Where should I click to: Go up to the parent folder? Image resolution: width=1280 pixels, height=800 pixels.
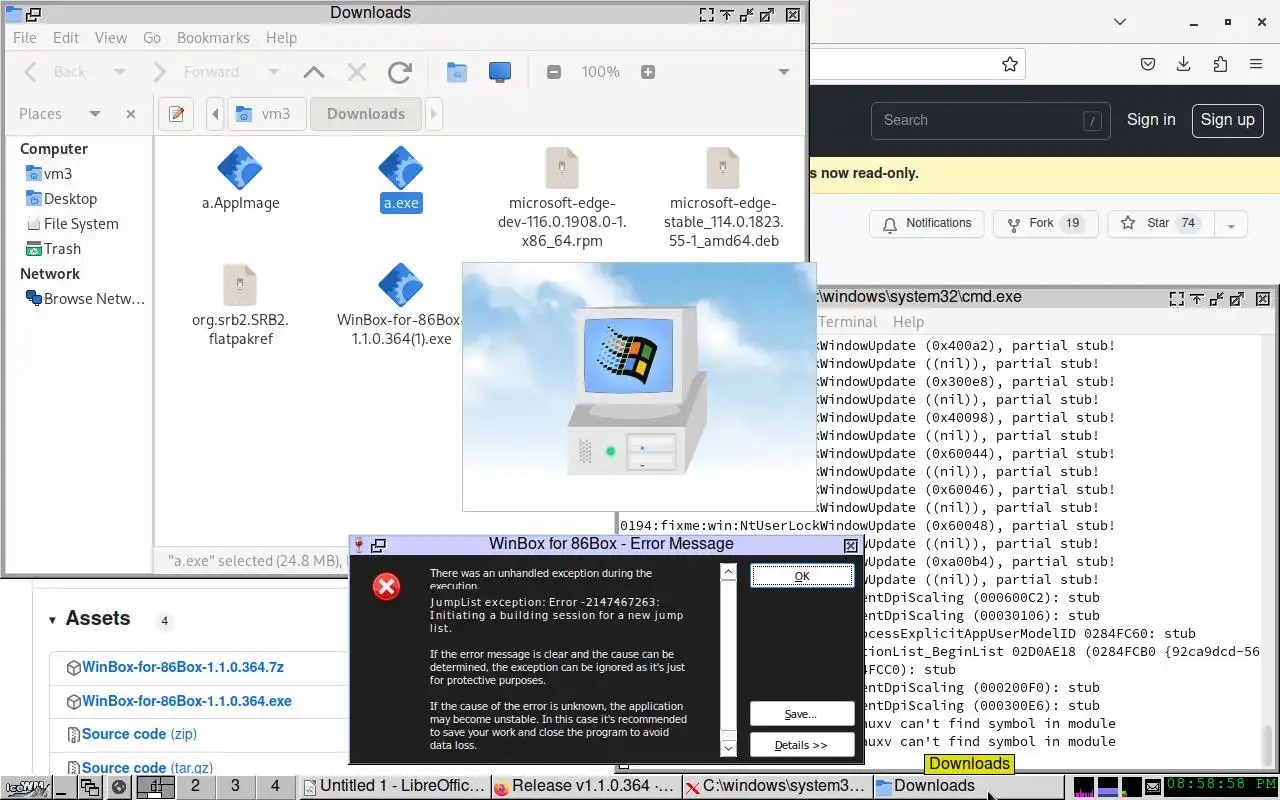[x=314, y=72]
